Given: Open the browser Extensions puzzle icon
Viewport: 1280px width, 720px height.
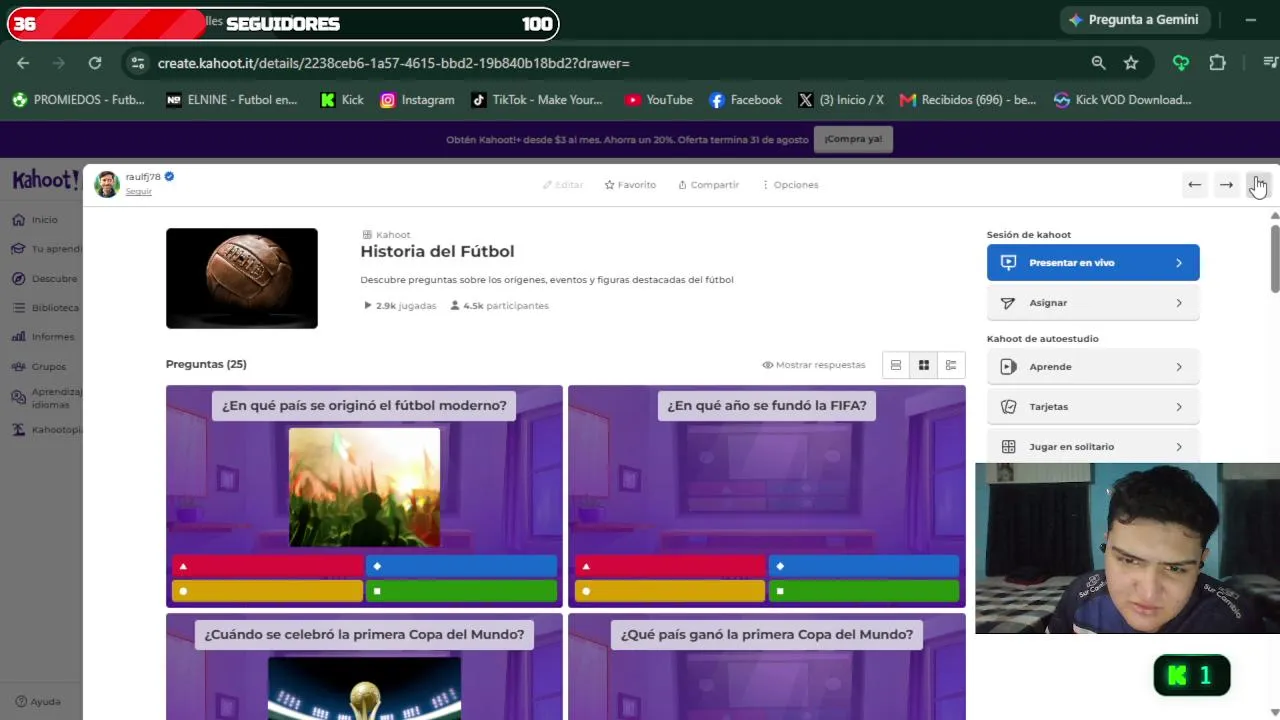Looking at the screenshot, I should (1217, 63).
